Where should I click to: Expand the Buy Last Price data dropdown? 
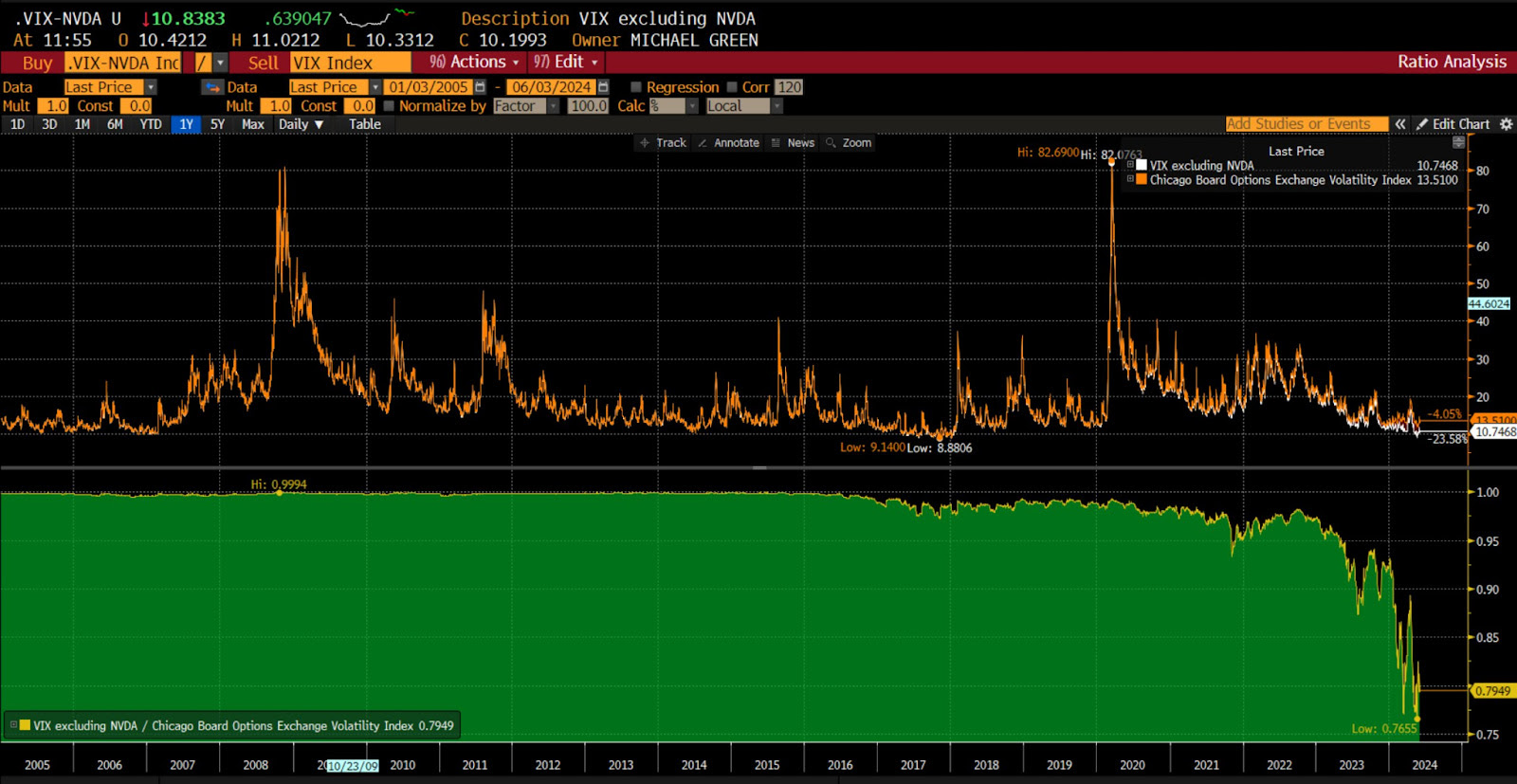[x=151, y=87]
